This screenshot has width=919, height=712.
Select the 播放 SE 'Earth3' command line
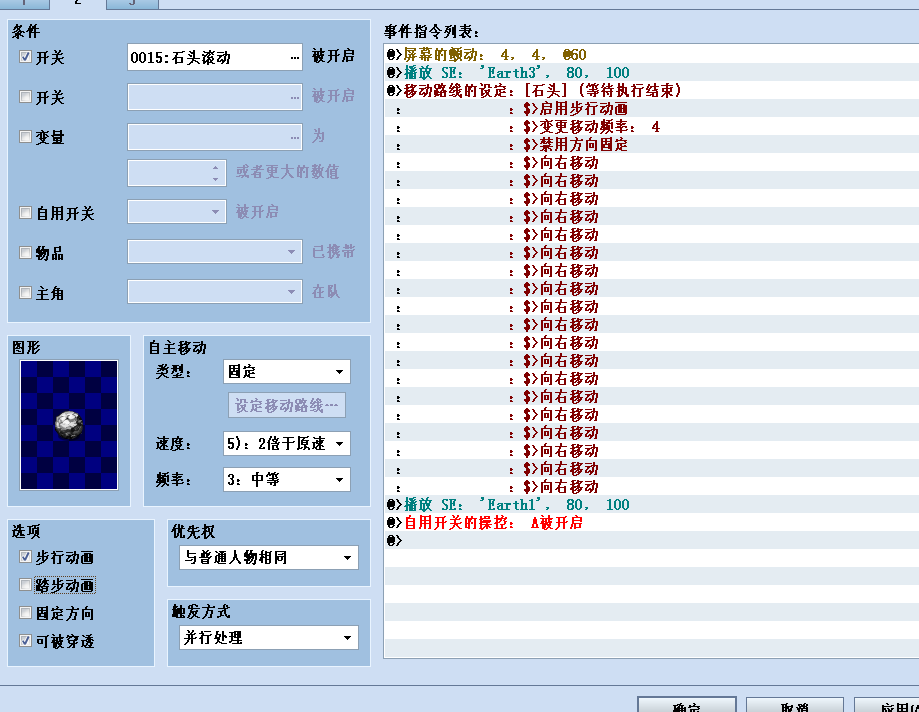pyautogui.click(x=652, y=73)
